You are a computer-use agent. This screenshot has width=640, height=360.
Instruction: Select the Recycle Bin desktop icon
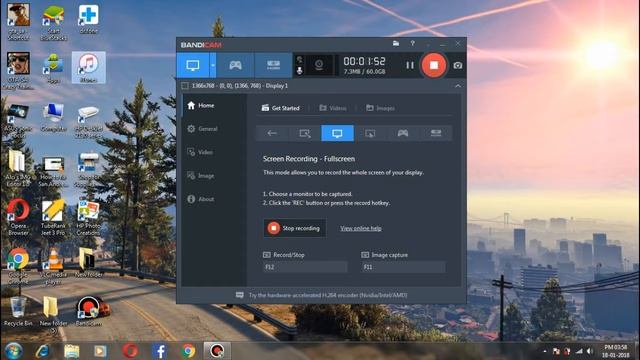[x=18, y=311]
